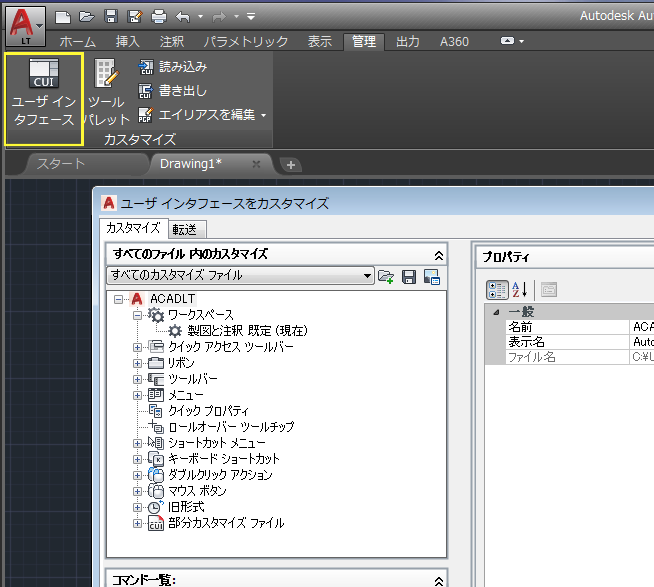This screenshot has width=654, height=587.
Task: Expand the リボン tree node
Action: 137,363
